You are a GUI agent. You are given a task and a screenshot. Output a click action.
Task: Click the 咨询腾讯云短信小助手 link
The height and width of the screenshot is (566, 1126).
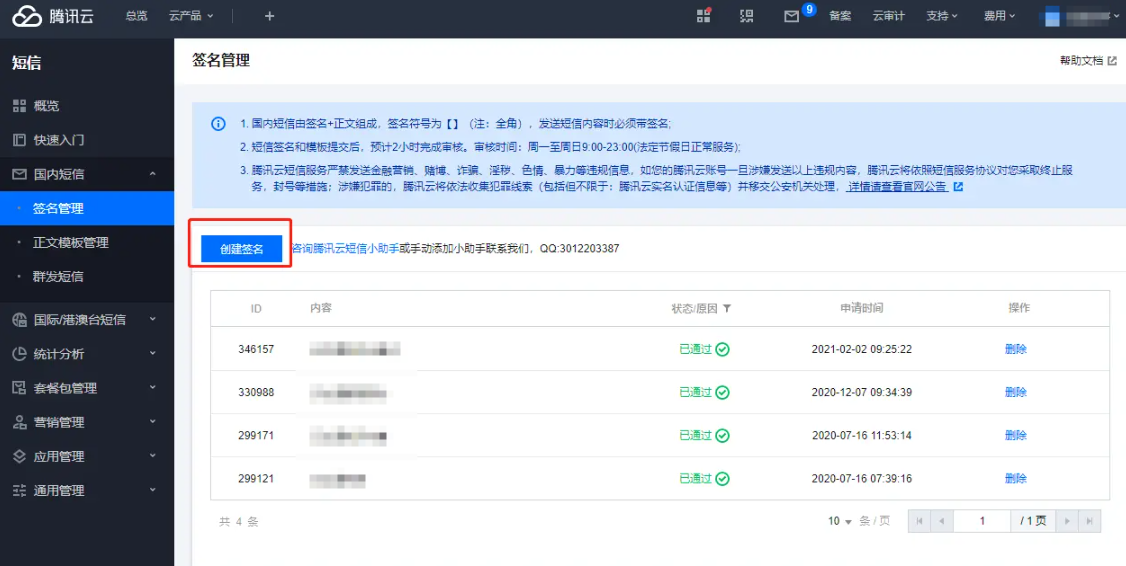point(345,249)
